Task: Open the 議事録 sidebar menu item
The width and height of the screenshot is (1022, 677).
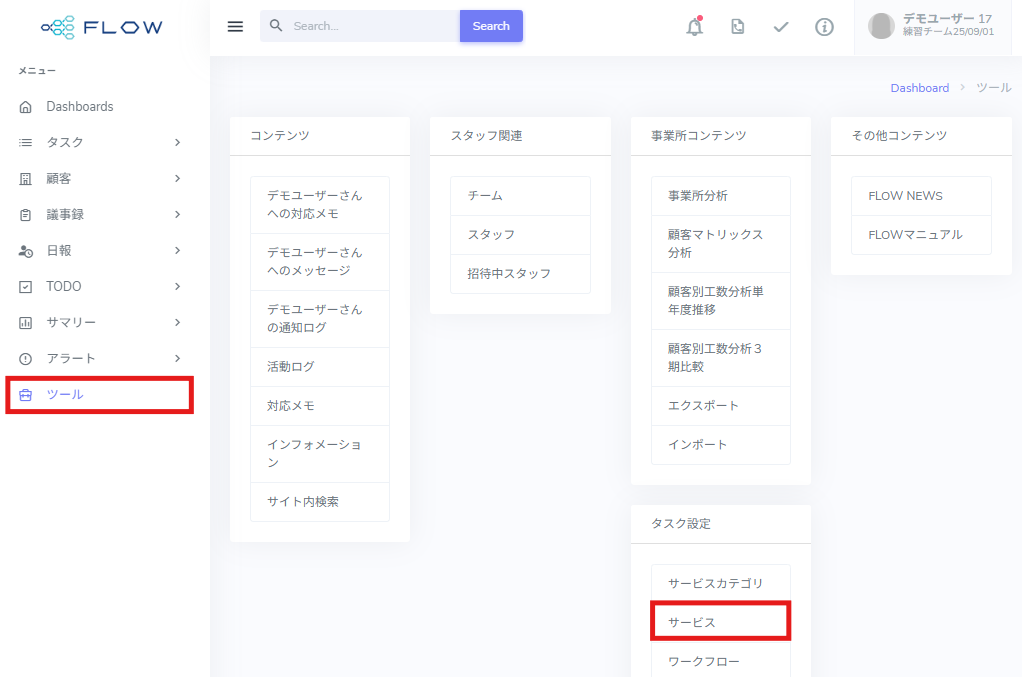Action: (x=65, y=215)
